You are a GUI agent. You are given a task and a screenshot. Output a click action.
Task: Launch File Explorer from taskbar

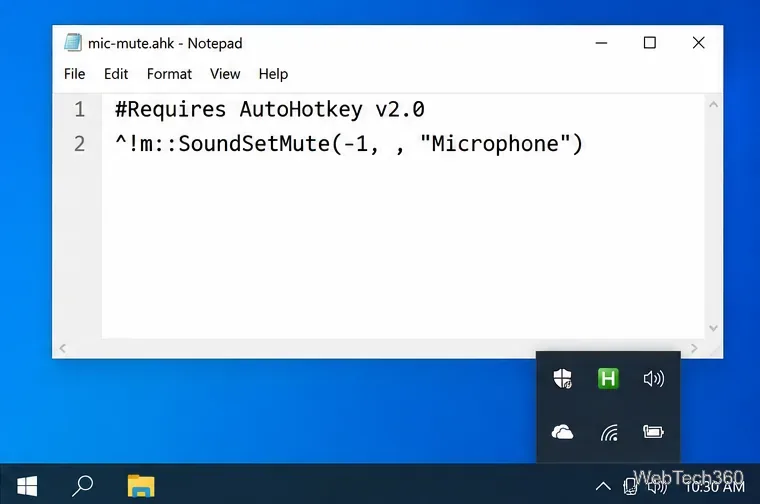coord(141,486)
